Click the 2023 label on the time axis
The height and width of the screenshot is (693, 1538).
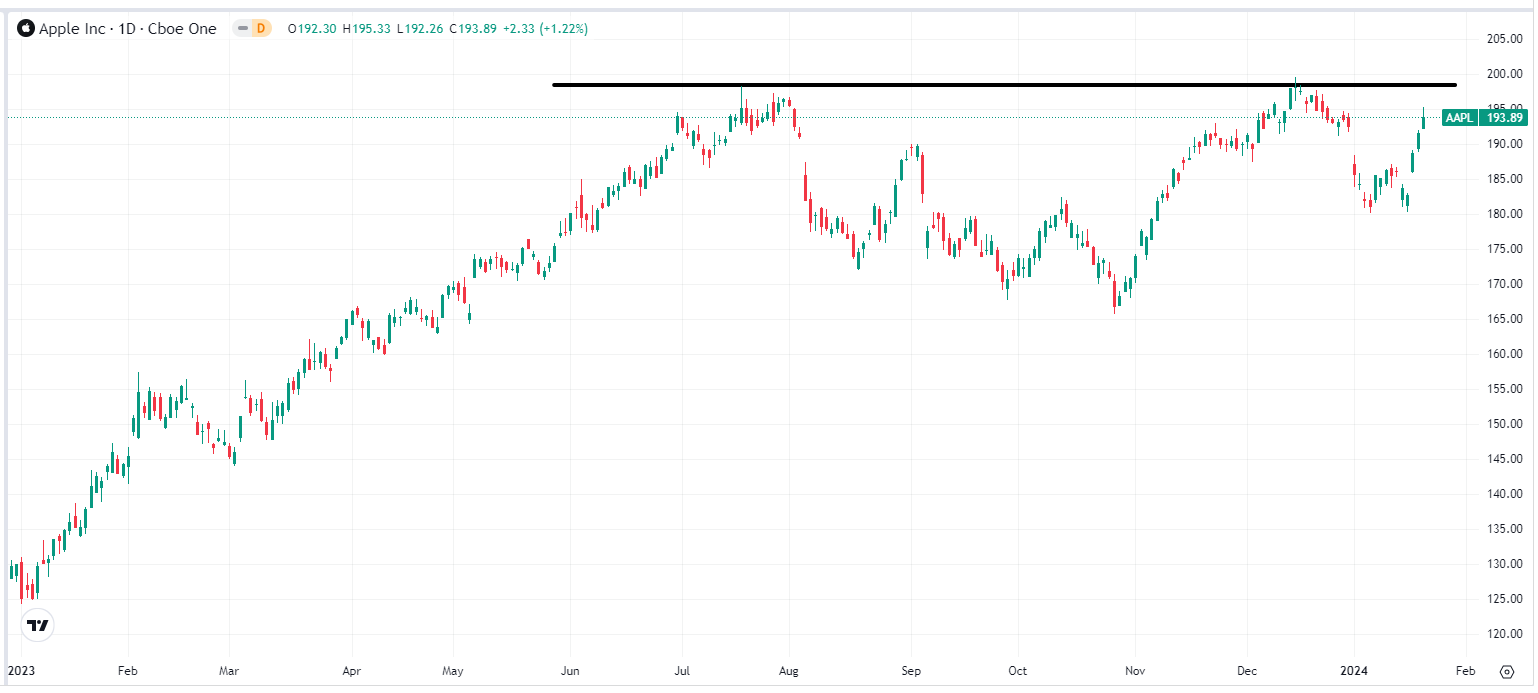click(19, 671)
